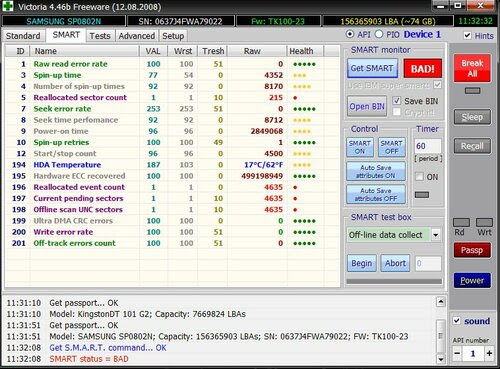Select the Ultra DMA CRC errors row
500x369 pixels.
coord(173,221)
